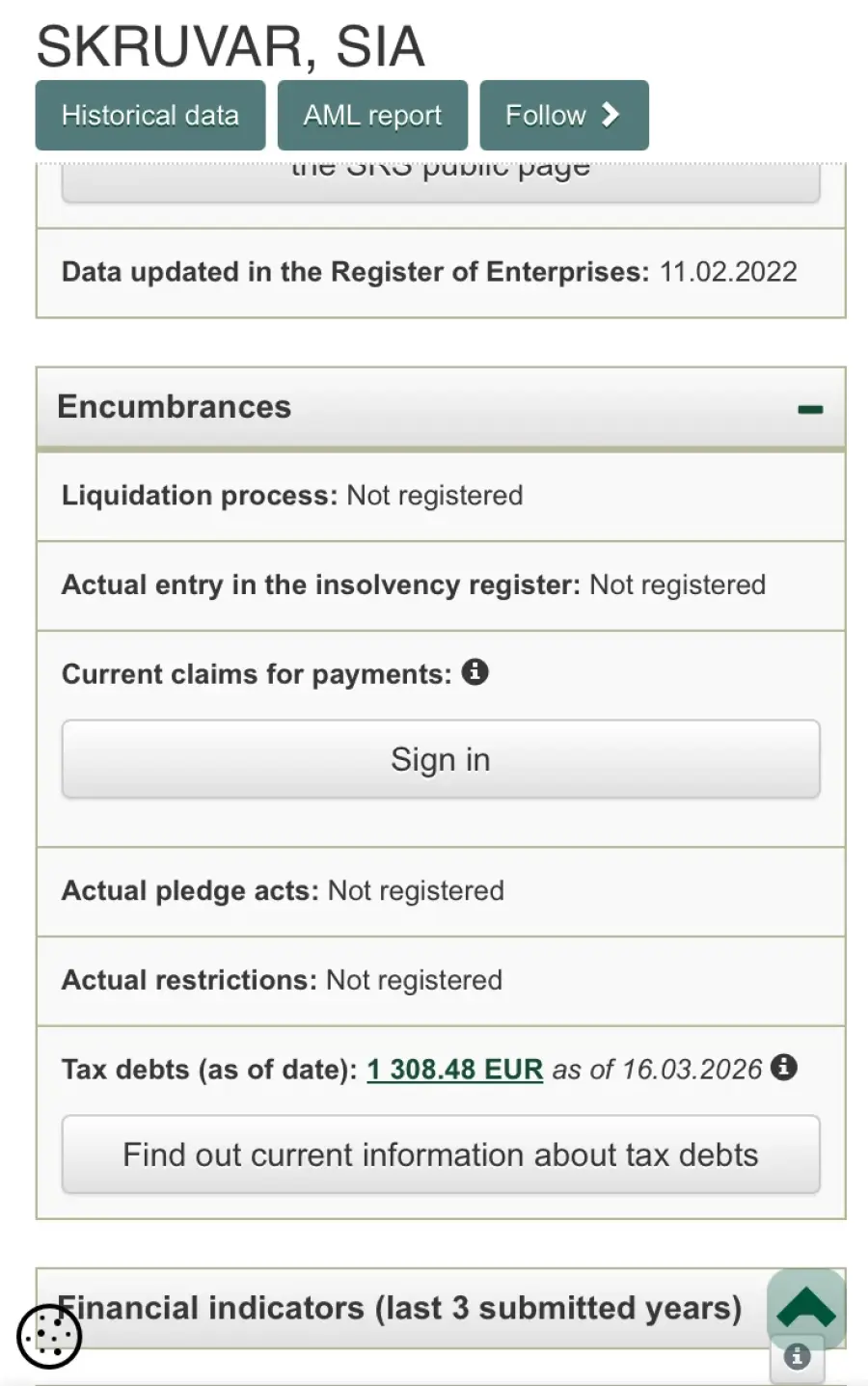Viewport: 868px width, 1386px height.
Task: Show info about current claims for payments
Action: coord(475,671)
